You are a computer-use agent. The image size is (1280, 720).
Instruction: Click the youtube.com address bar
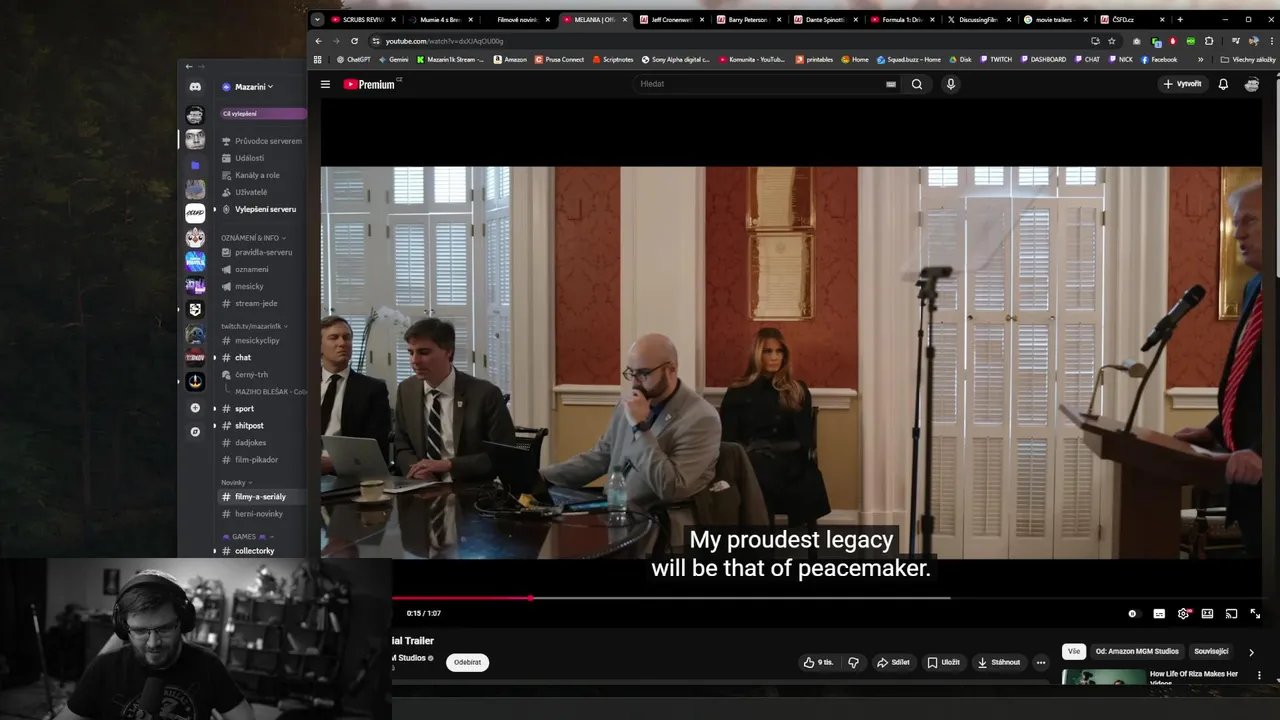(730, 41)
